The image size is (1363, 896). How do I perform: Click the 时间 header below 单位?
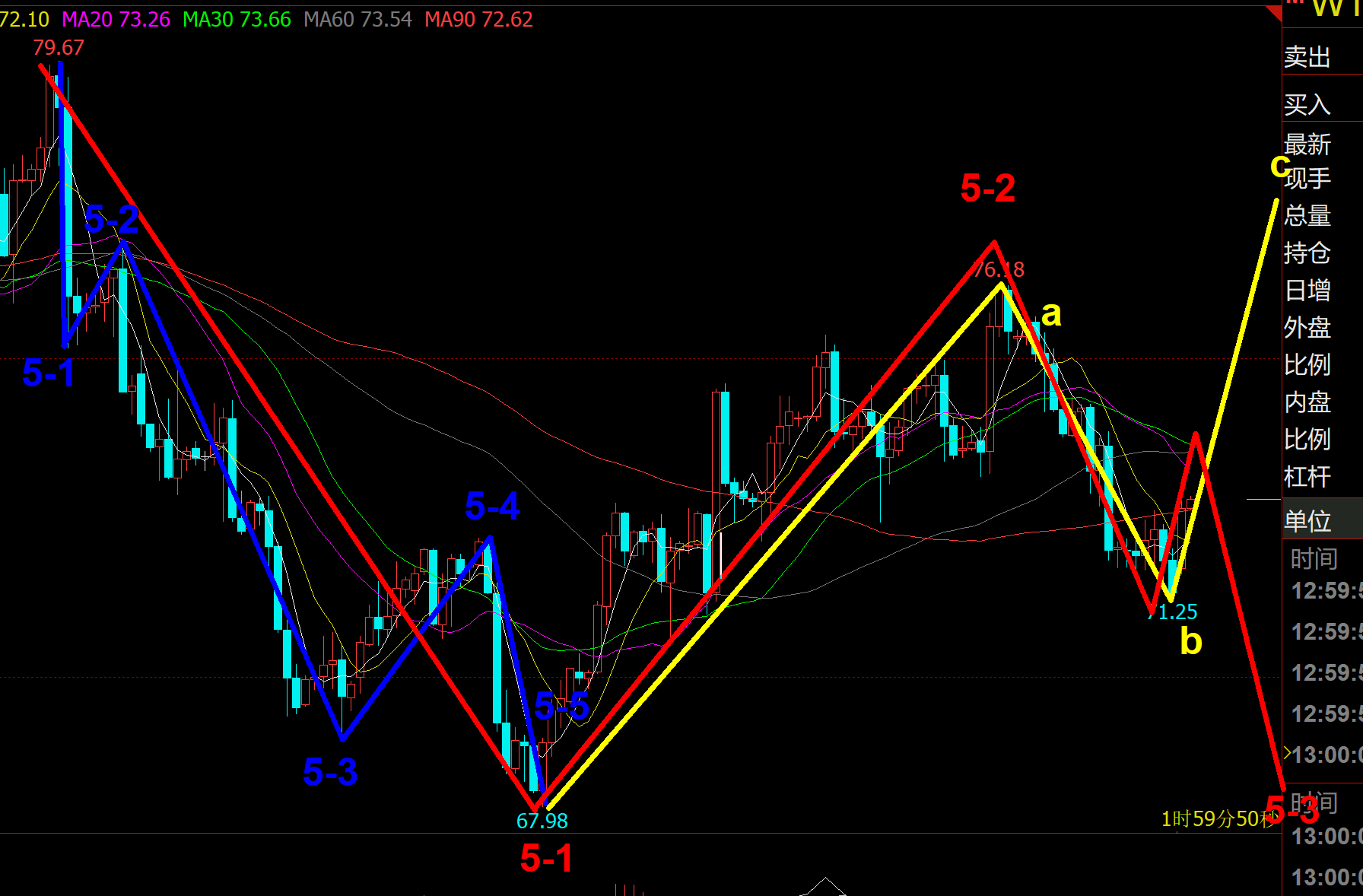pos(1314,559)
